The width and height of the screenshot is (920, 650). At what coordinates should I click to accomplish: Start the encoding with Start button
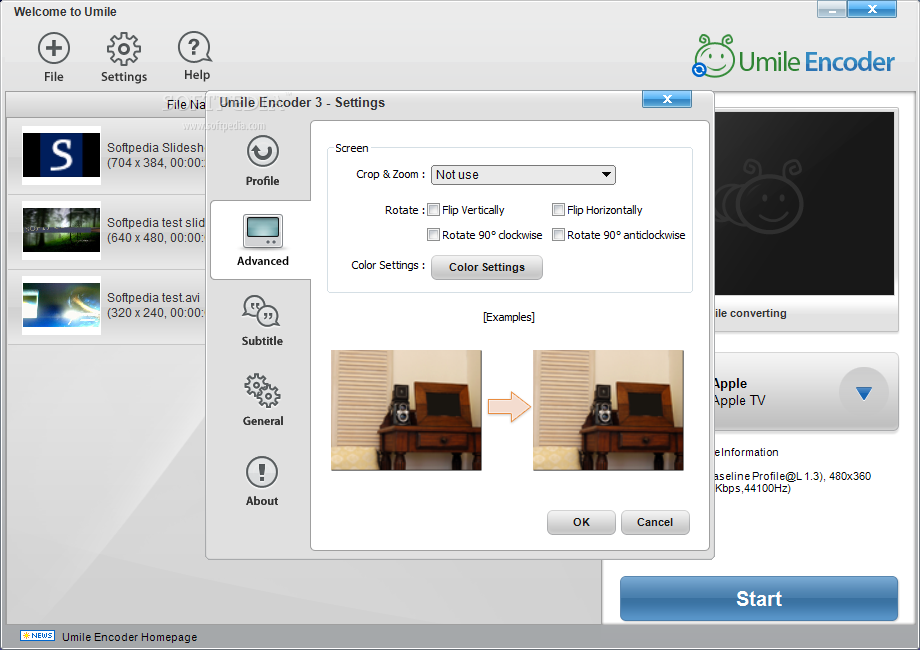click(x=759, y=598)
